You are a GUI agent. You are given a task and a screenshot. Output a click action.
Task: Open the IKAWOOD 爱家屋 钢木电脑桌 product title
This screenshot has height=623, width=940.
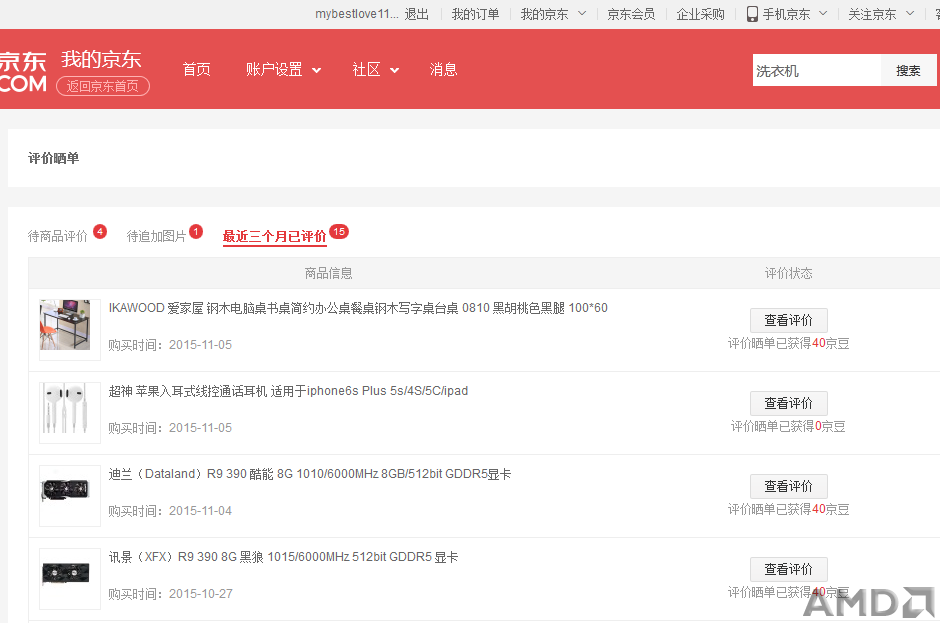358,308
